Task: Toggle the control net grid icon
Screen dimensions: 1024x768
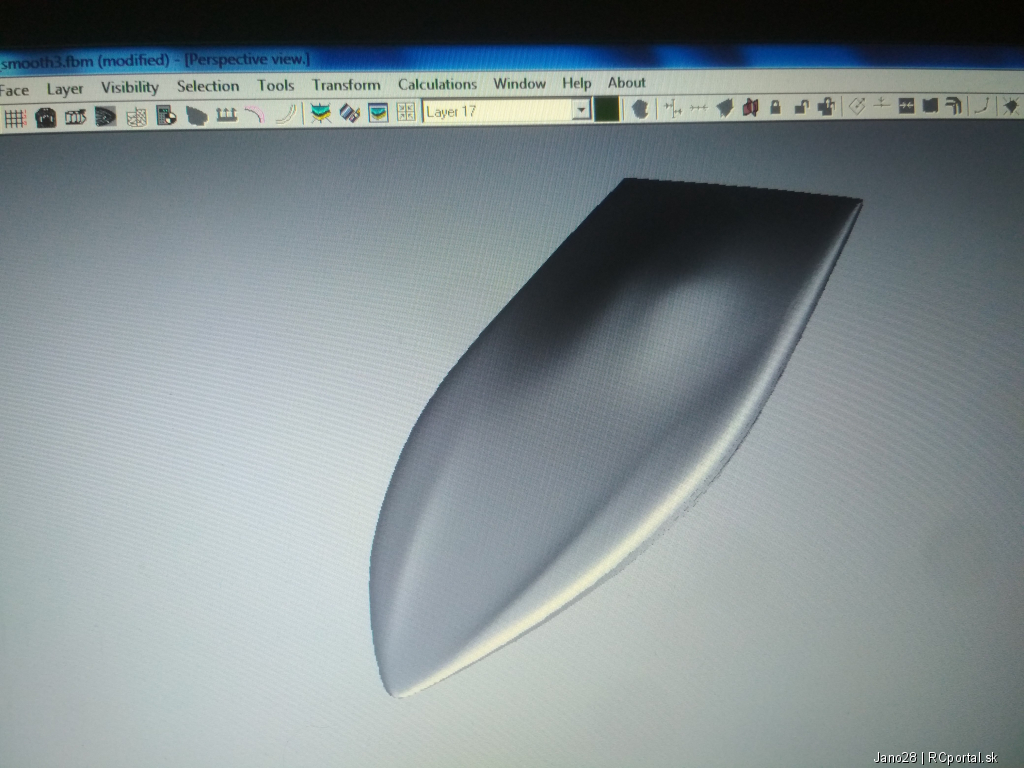Action: [x=14, y=118]
